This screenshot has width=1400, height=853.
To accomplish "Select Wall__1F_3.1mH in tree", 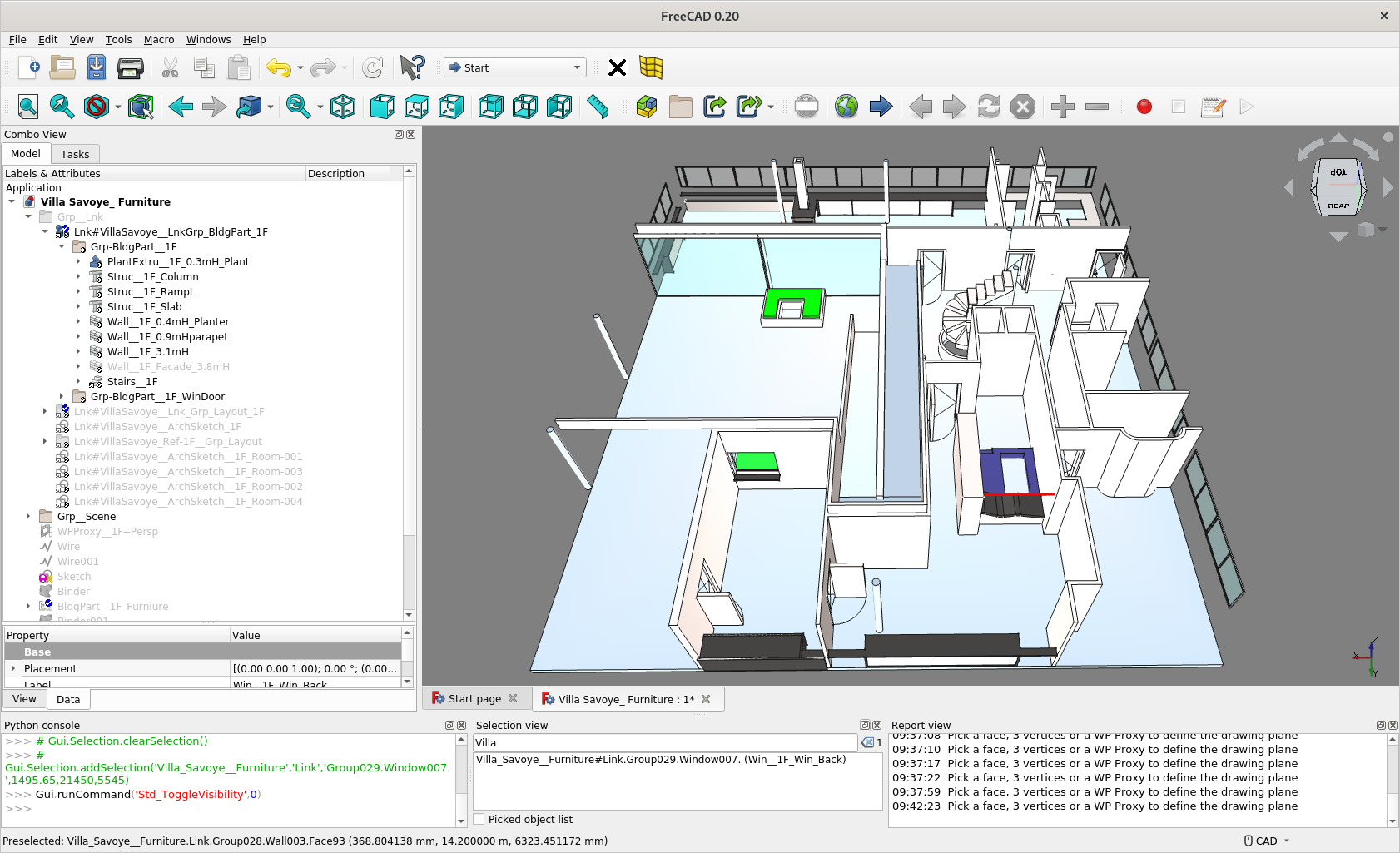I will tap(147, 351).
